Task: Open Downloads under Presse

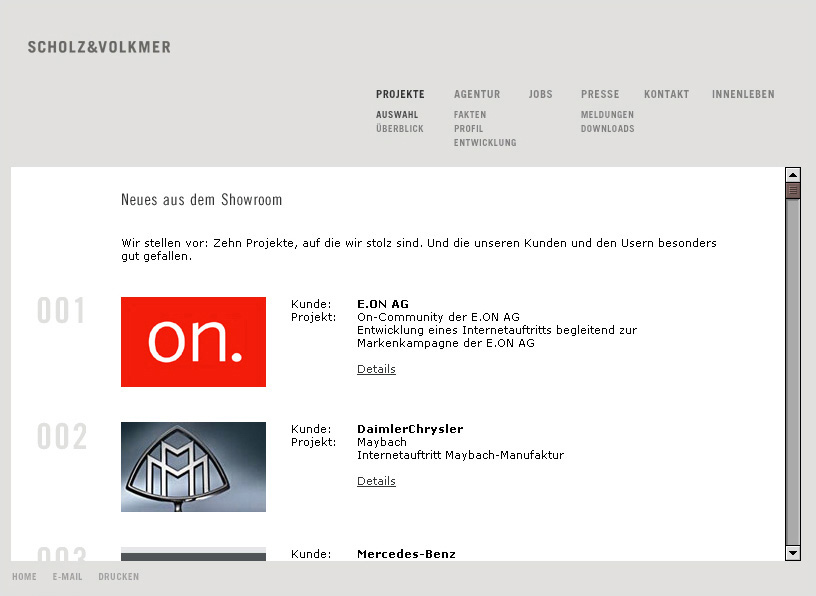Action: point(607,129)
